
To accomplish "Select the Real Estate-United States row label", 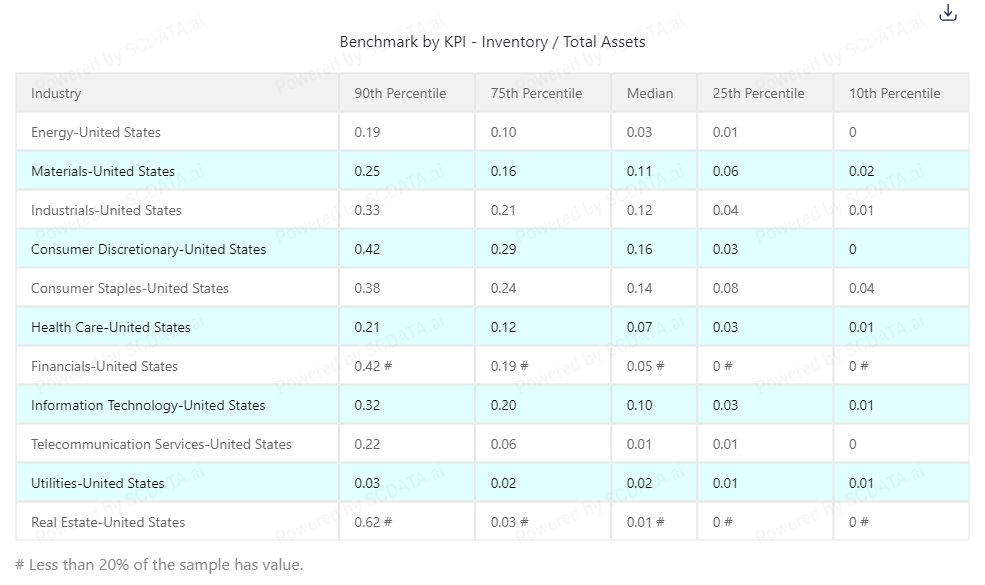I will coord(108,522).
